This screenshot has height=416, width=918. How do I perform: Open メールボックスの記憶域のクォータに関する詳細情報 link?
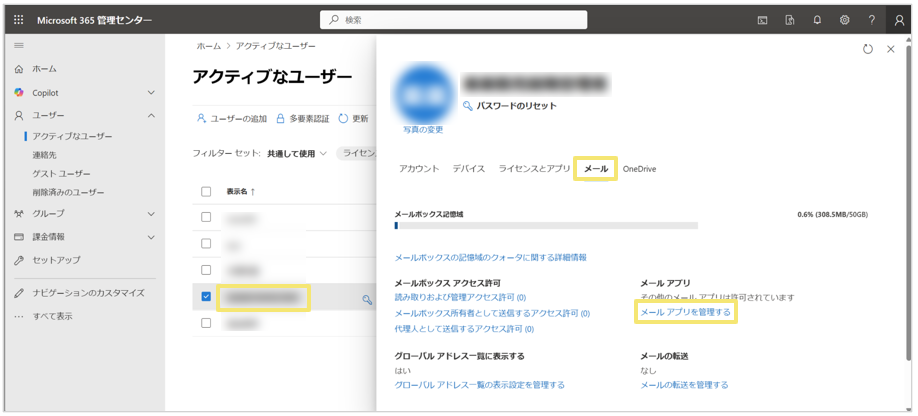click(x=491, y=257)
